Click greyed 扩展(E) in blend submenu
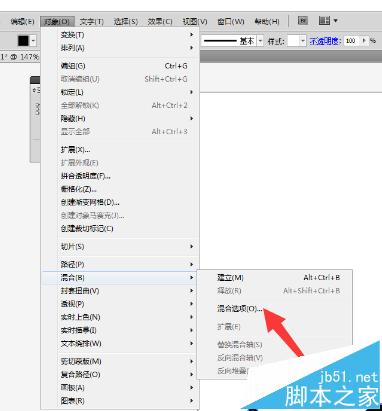382x411 pixels. click(275, 327)
